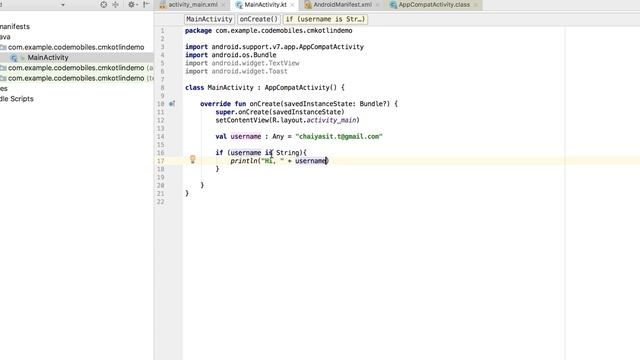Click the override gutter icon on line 10
Viewport: 640px width, 360px height.
(172, 104)
